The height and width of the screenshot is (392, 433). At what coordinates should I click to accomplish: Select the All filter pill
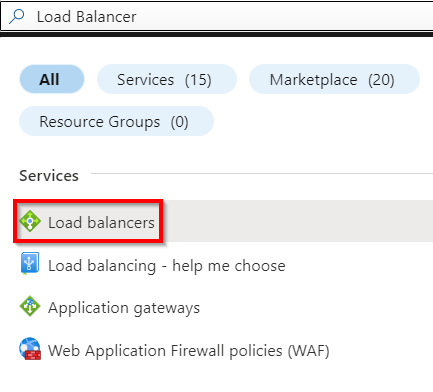point(52,79)
